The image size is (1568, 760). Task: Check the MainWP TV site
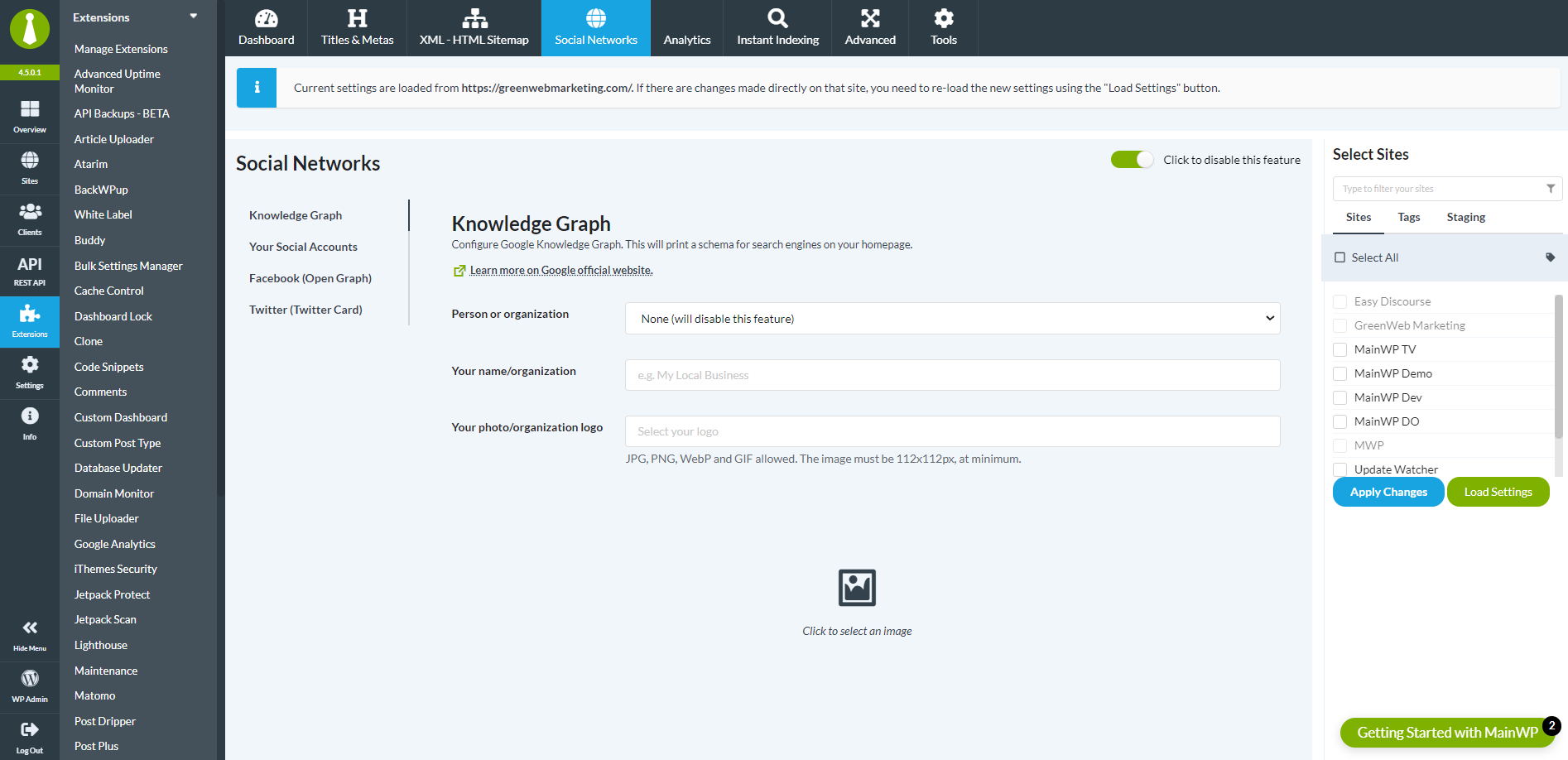point(1340,349)
